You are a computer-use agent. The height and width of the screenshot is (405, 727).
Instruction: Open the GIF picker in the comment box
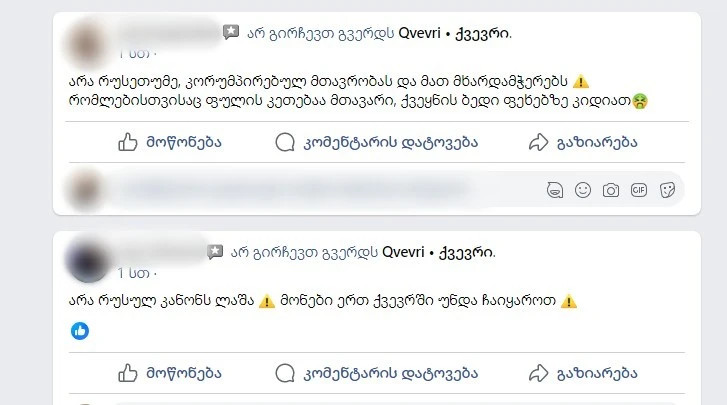(638, 190)
